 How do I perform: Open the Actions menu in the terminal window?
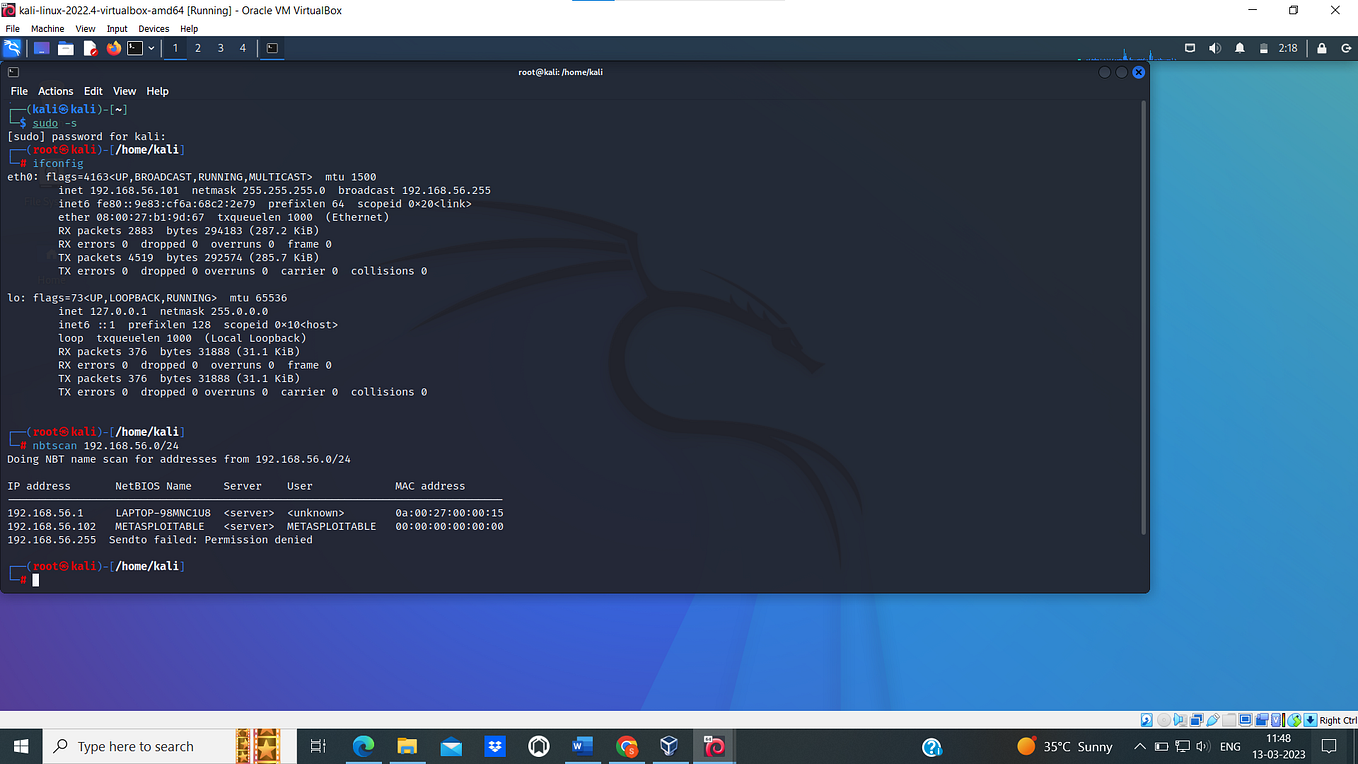55,91
